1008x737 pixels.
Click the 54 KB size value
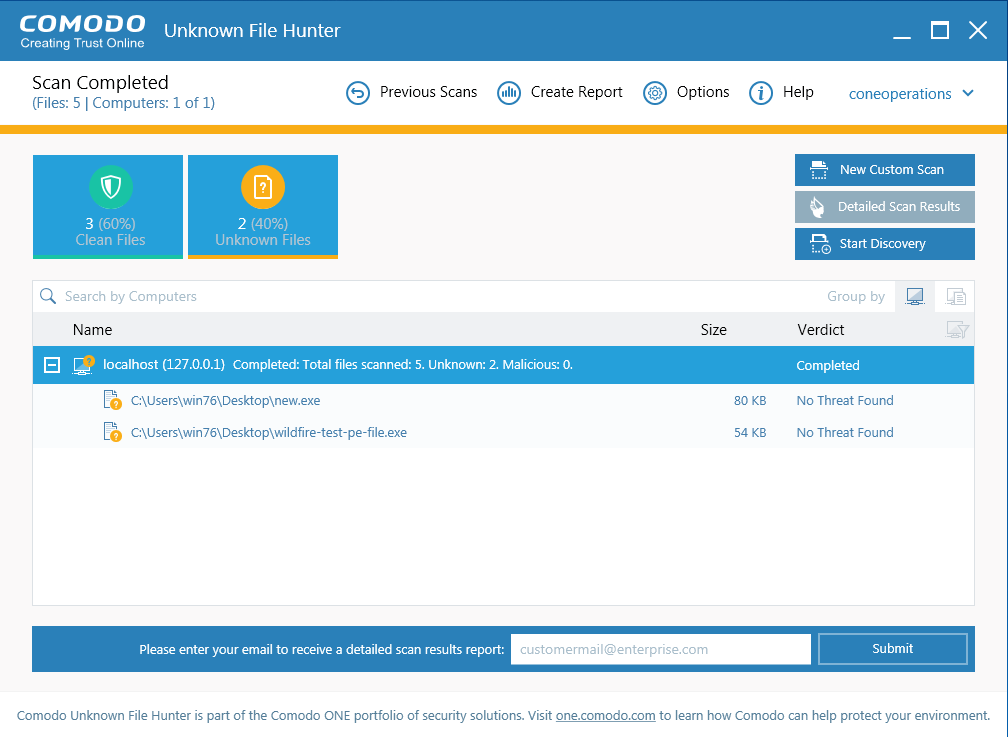(x=750, y=432)
